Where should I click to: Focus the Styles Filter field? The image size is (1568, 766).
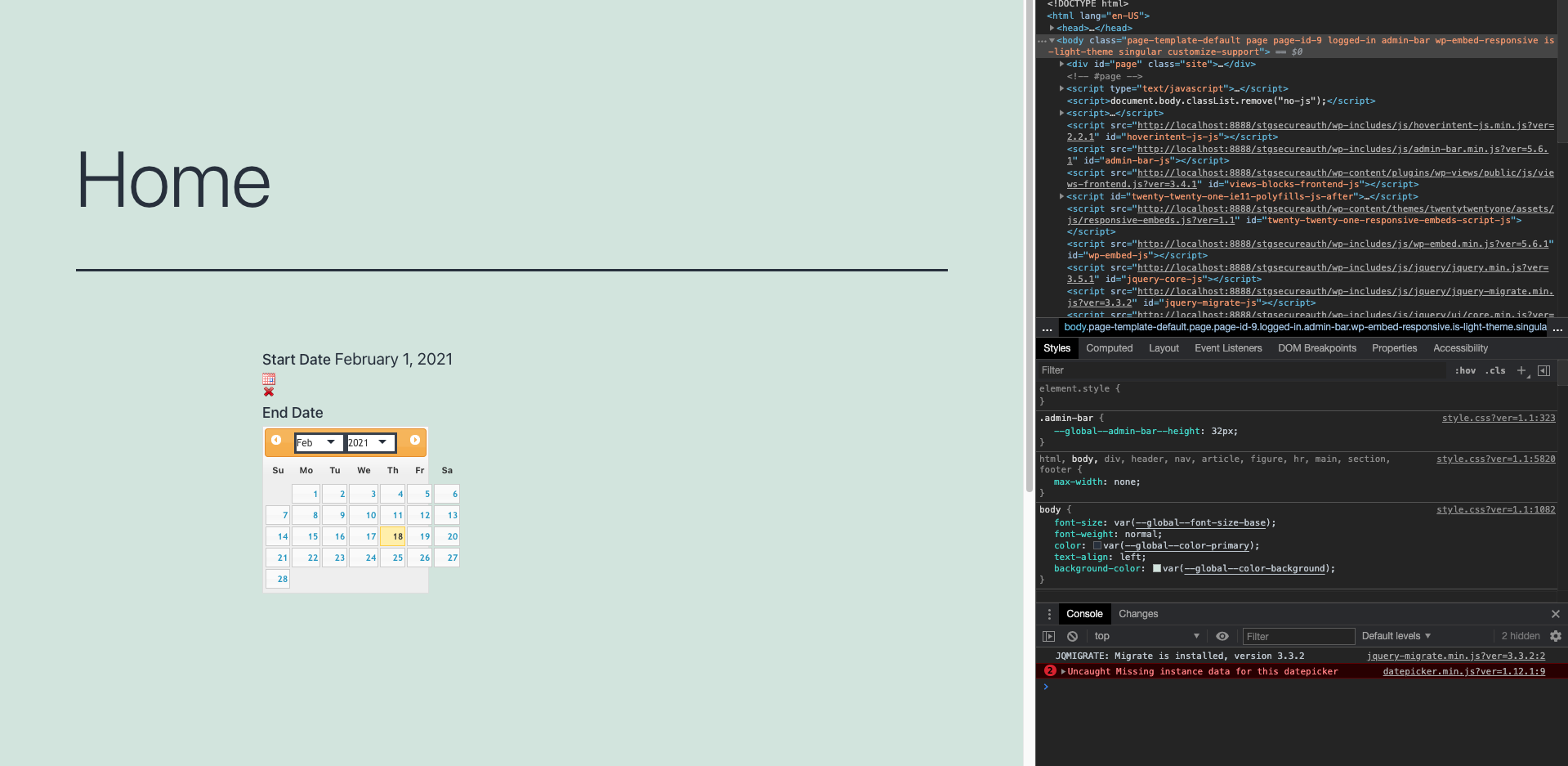pos(1242,370)
